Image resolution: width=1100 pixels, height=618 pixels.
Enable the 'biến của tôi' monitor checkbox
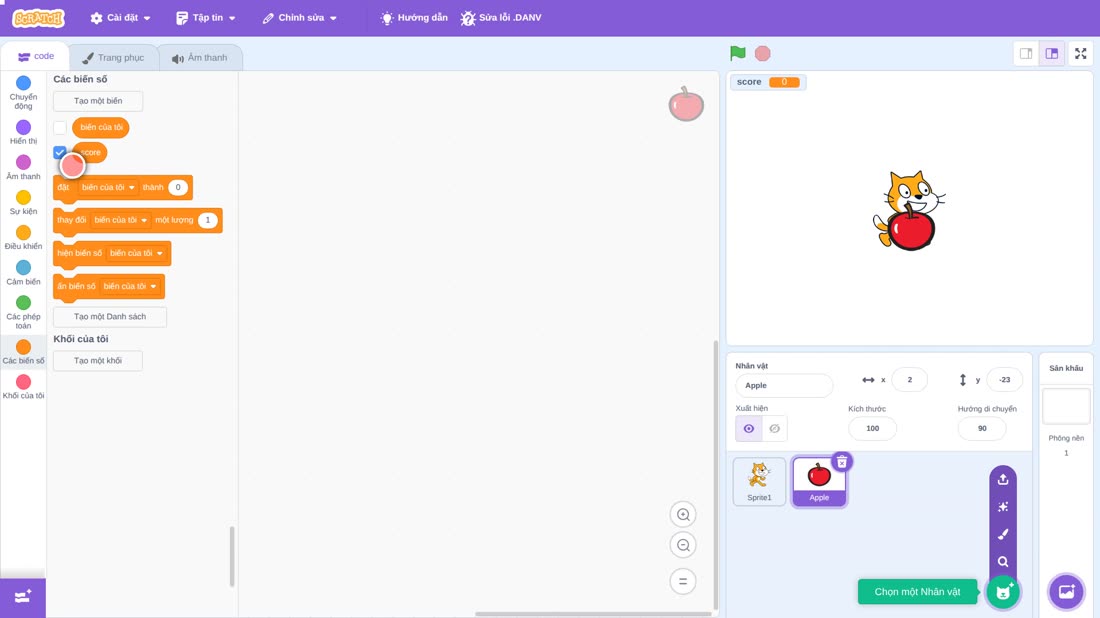(x=60, y=128)
